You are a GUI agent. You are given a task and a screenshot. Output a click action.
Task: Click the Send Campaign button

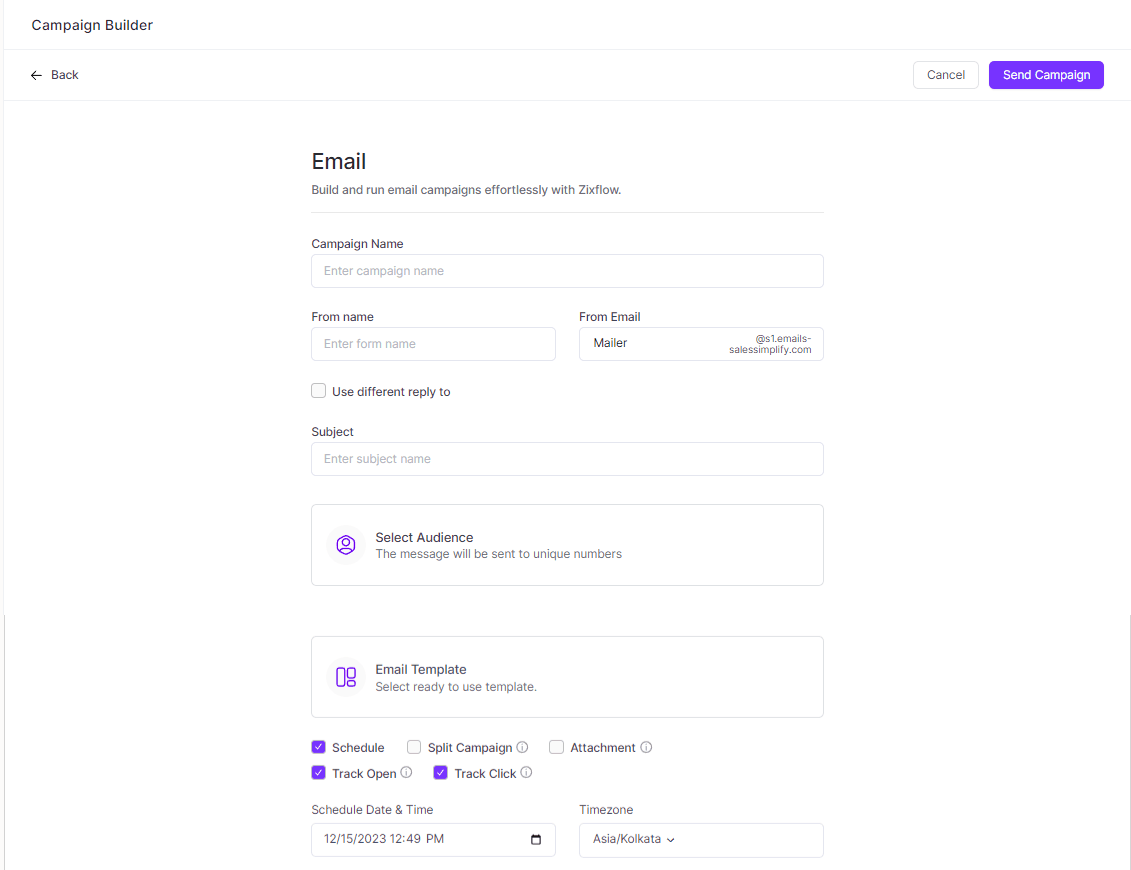point(1046,74)
